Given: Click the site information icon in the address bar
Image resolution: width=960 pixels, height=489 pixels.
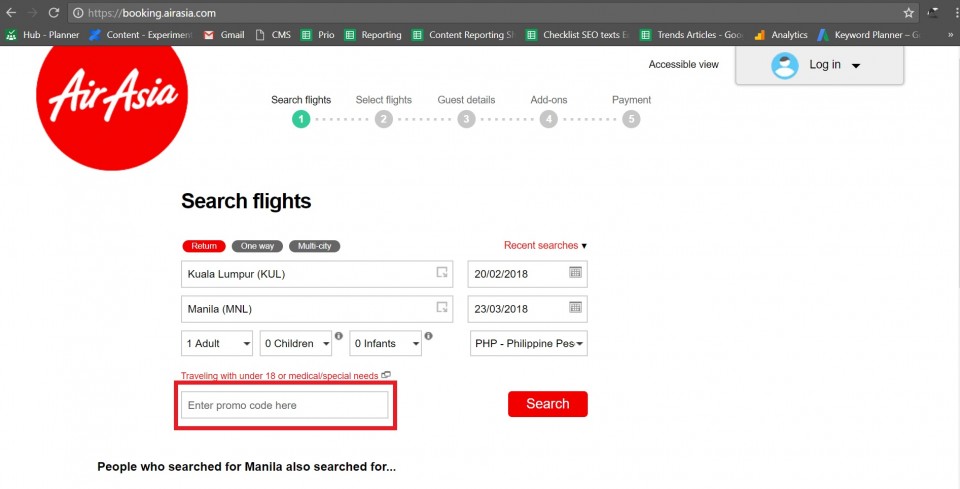Looking at the screenshot, I should [78, 13].
